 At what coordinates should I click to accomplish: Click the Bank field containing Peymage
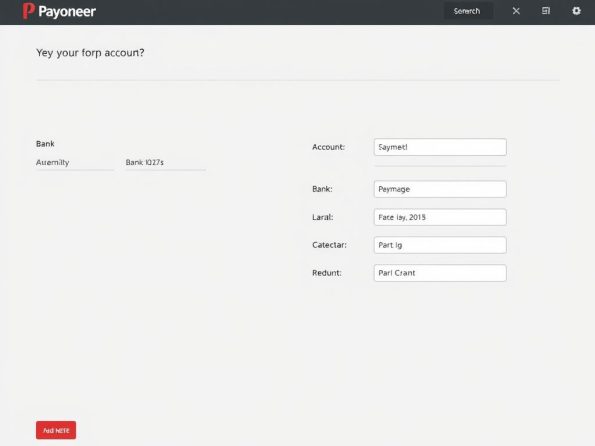pyautogui.click(x=440, y=189)
